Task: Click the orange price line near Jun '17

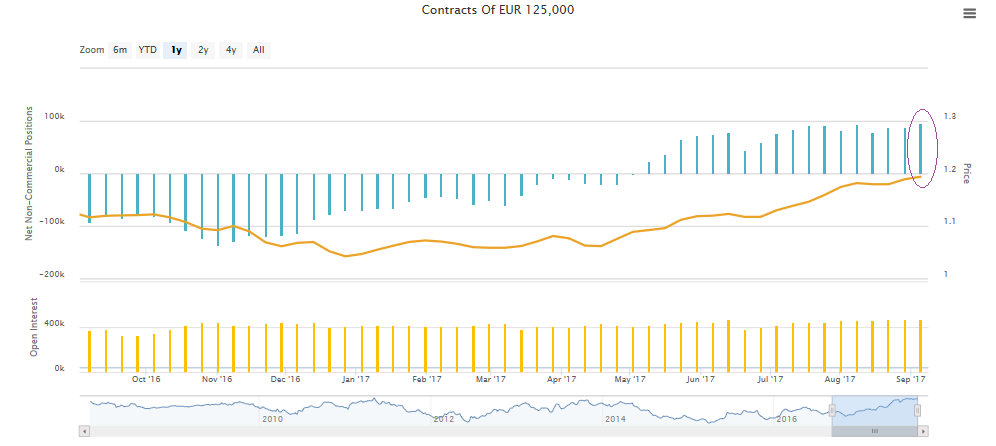Action: coord(700,215)
